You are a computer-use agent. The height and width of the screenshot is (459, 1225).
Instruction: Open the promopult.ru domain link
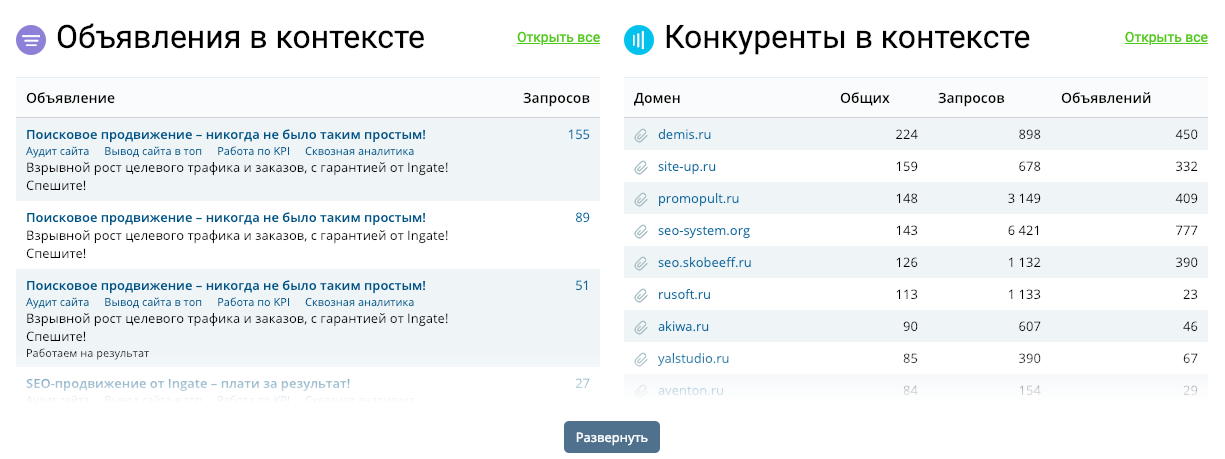point(698,199)
